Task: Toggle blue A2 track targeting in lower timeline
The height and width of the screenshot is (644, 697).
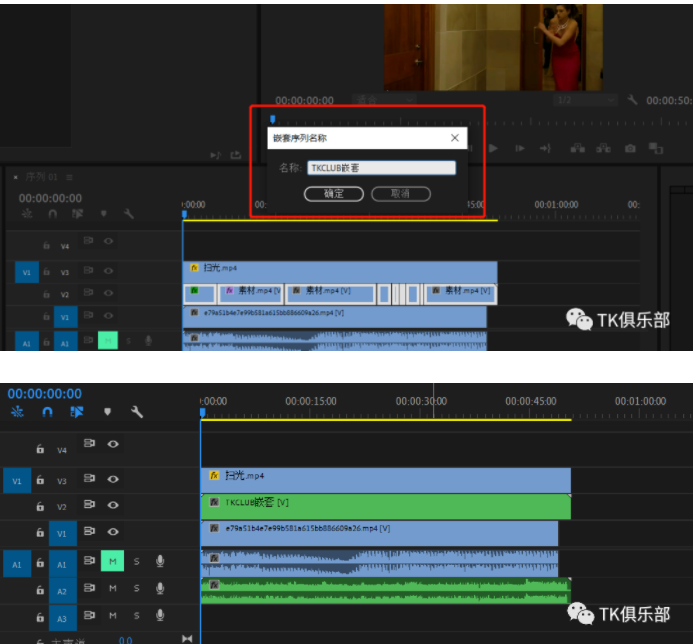Action: 62,591
